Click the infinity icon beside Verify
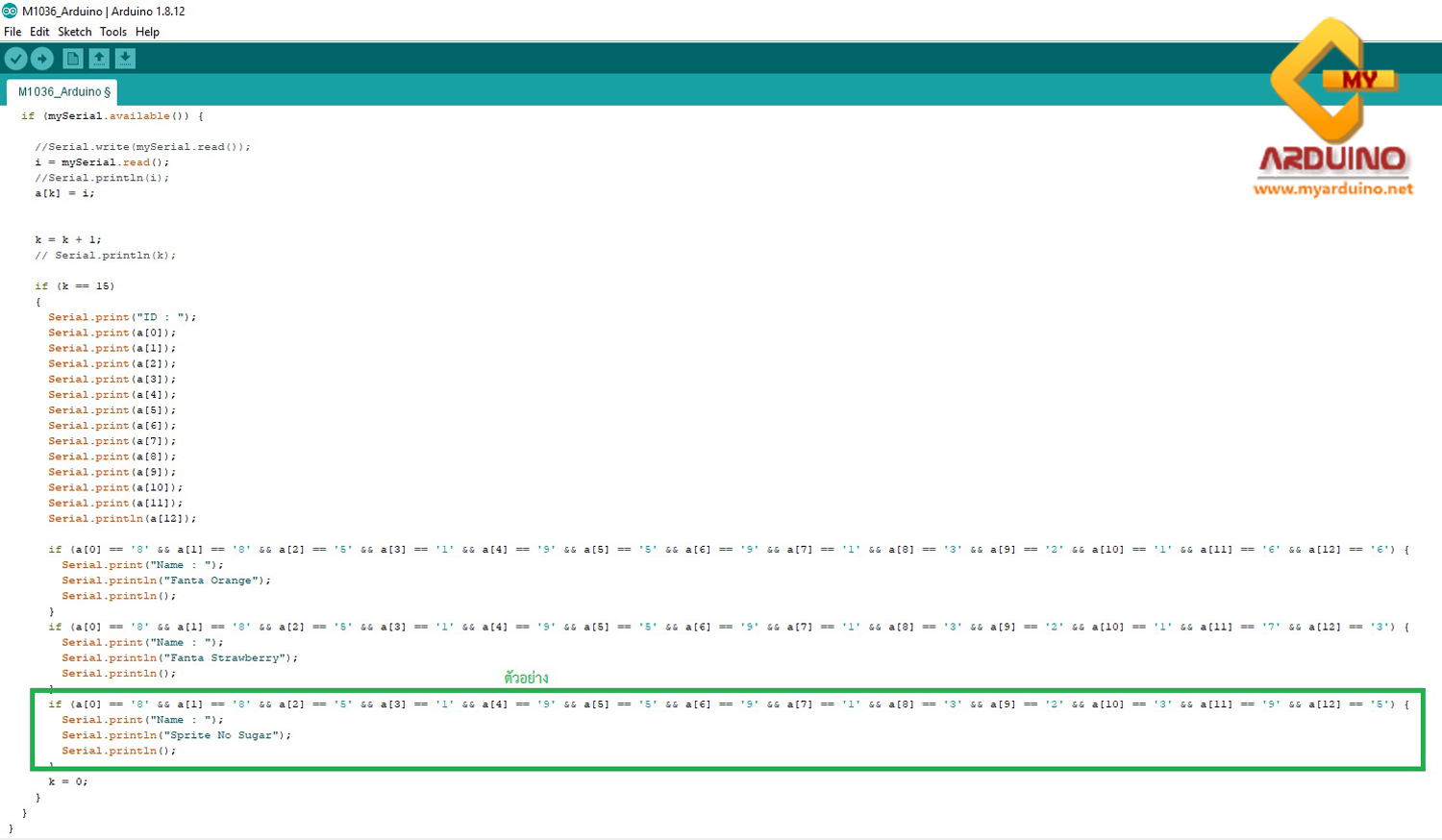This screenshot has height=840, width=1442. pyautogui.click(x=42, y=58)
